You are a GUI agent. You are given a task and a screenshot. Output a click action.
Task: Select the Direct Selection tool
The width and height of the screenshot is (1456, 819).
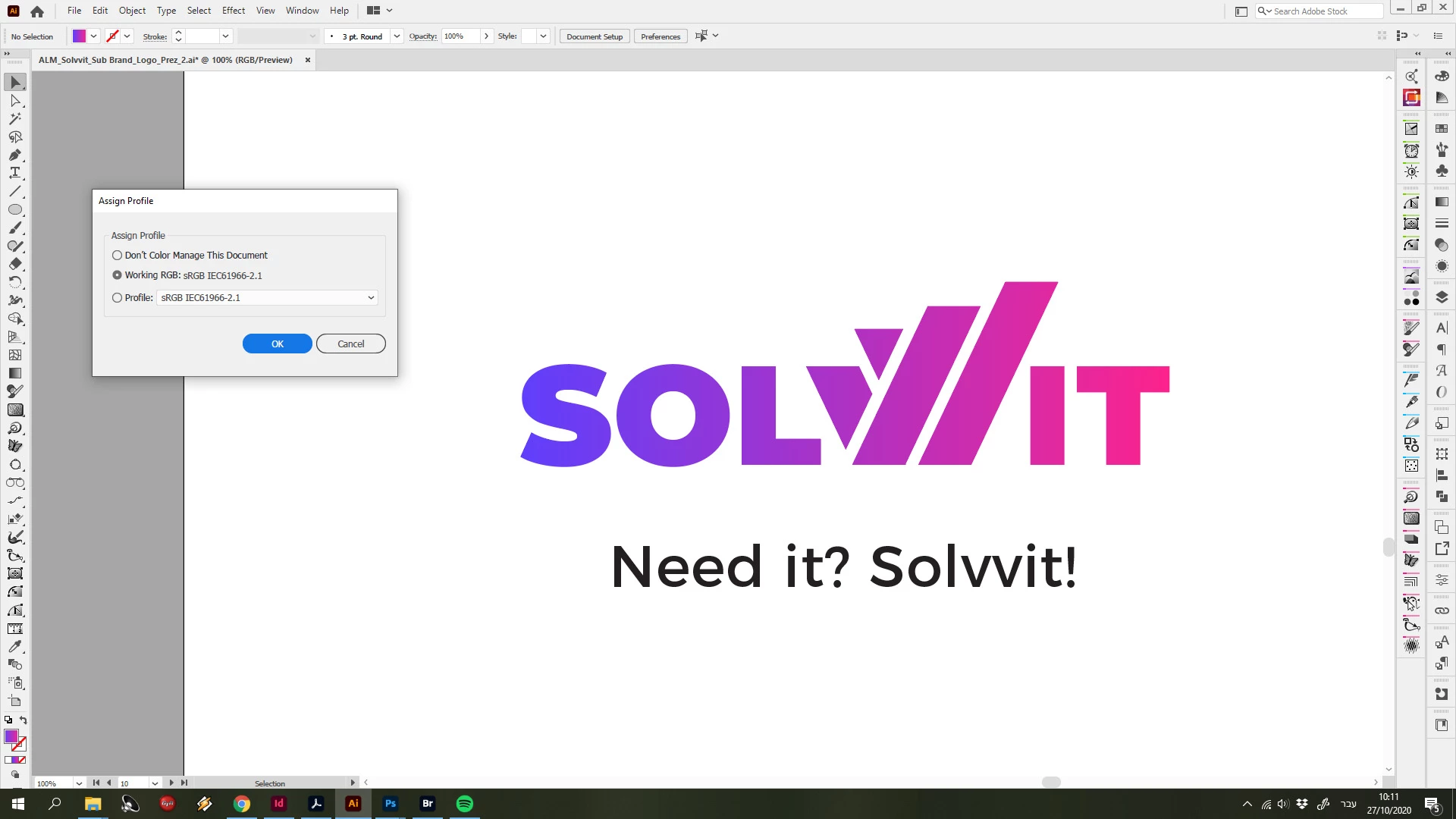click(15, 101)
